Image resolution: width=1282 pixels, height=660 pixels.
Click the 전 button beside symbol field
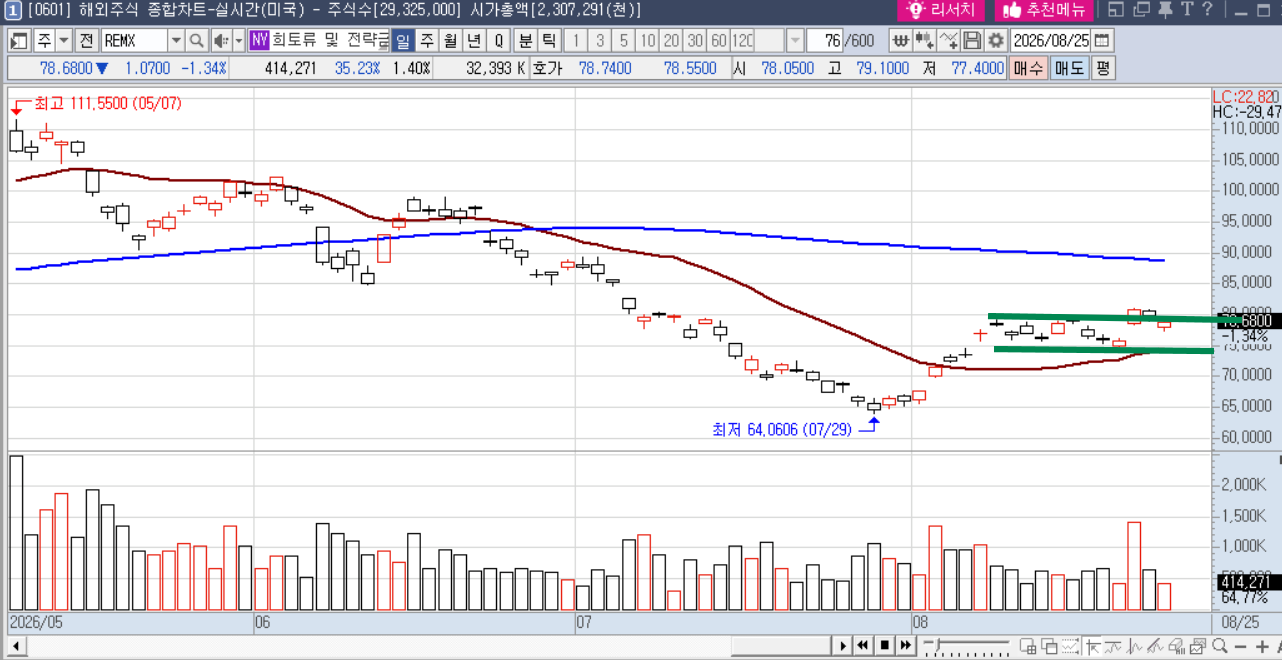click(x=87, y=41)
